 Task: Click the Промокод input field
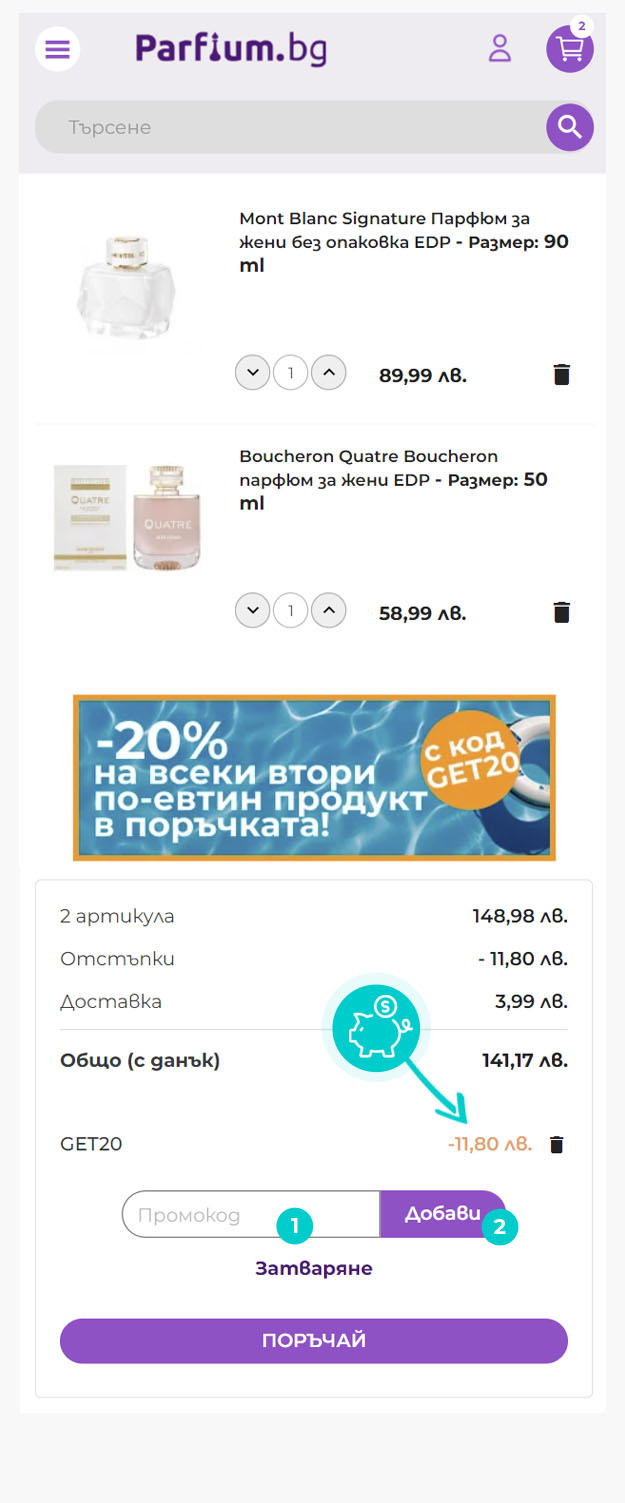point(251,1214)
